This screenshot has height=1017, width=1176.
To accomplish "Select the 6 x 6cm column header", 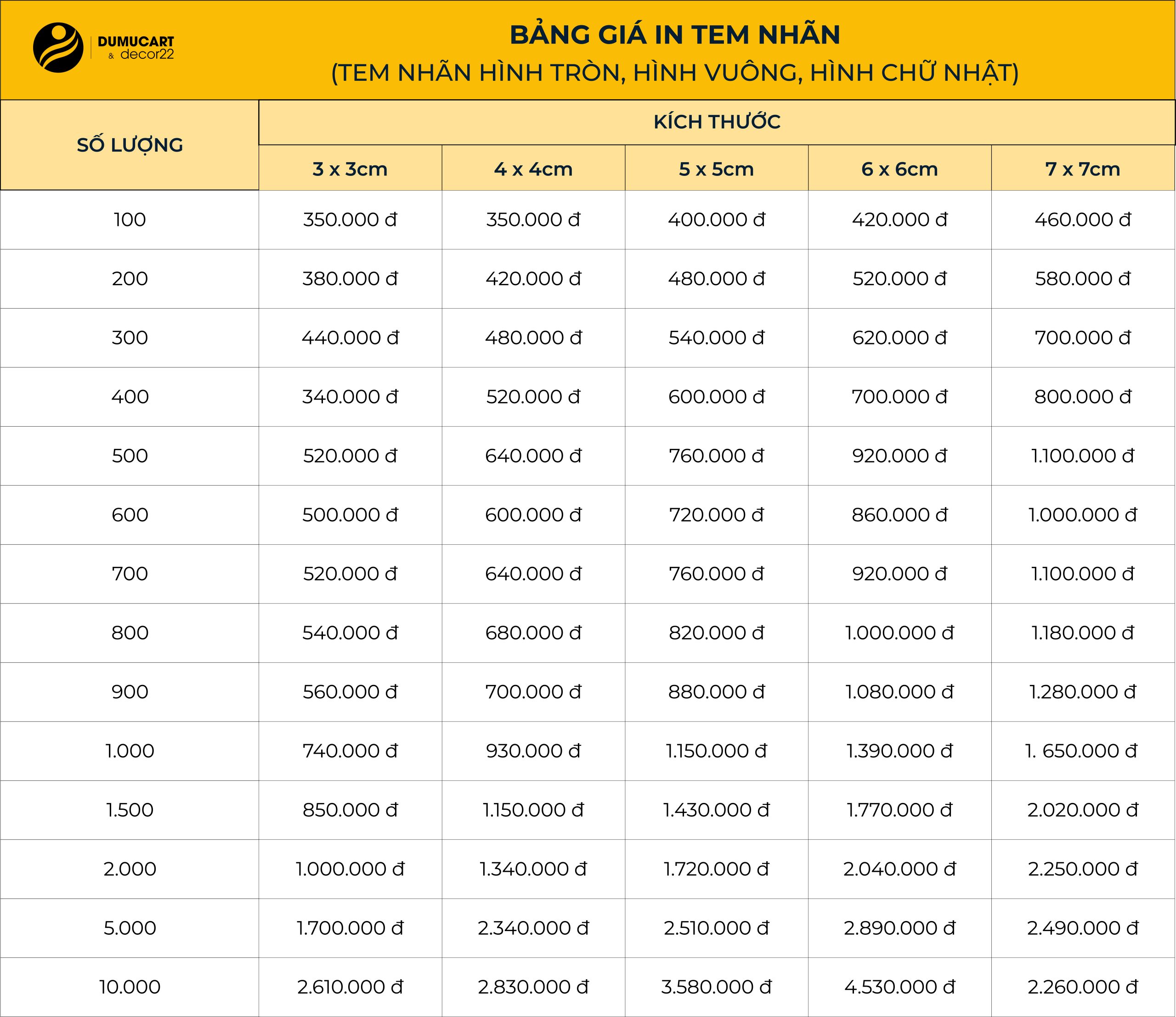I will point(899,168).
